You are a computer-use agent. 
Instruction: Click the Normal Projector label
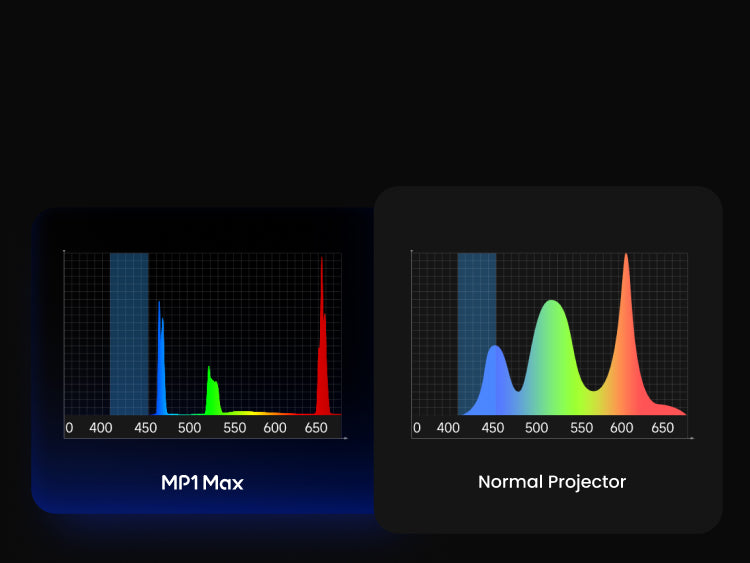[552, 482]
